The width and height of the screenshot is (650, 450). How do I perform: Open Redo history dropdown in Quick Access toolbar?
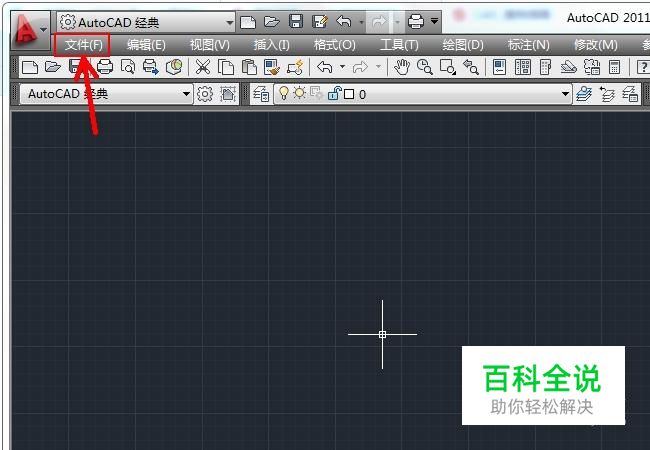[x=398, y=22]
